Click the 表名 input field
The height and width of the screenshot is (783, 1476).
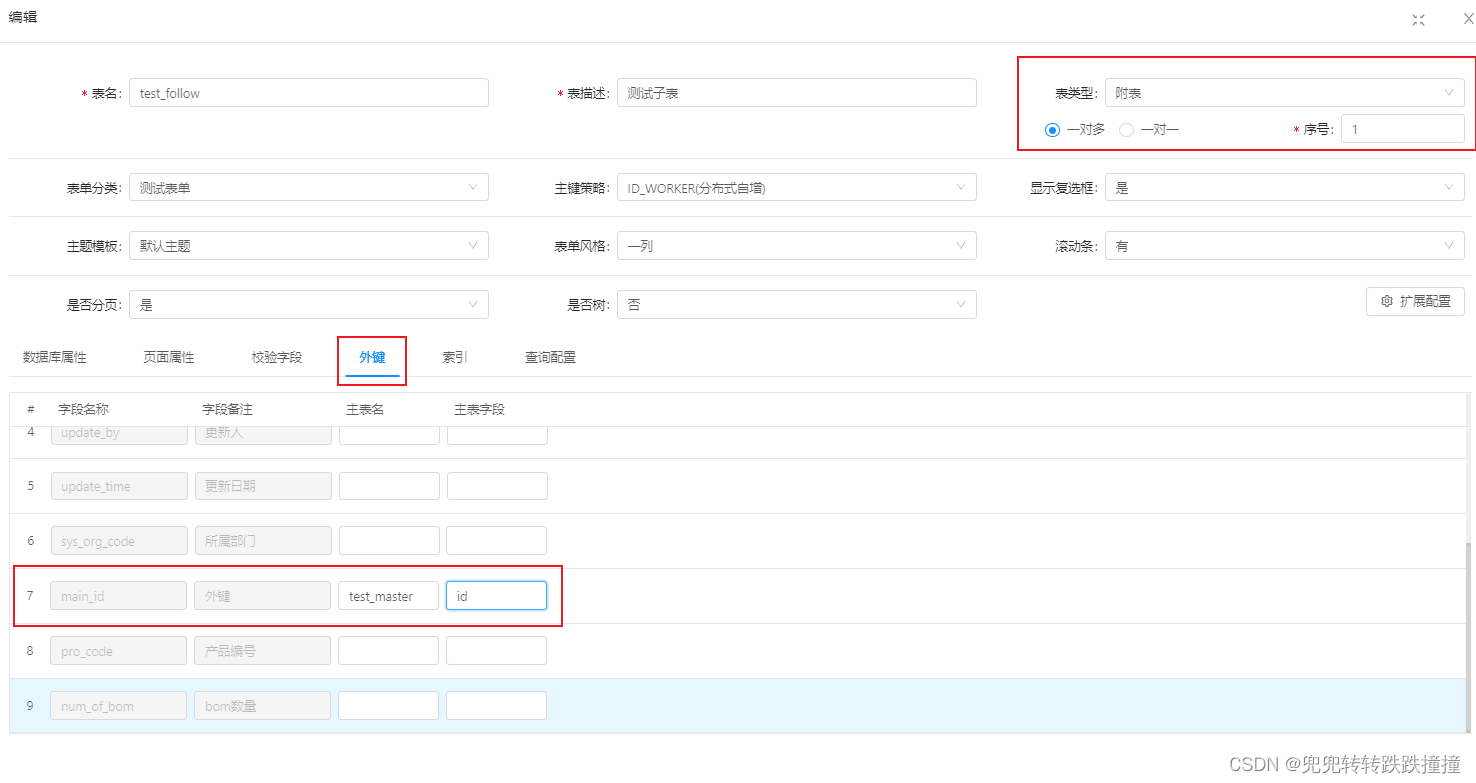tap(309, 93)
